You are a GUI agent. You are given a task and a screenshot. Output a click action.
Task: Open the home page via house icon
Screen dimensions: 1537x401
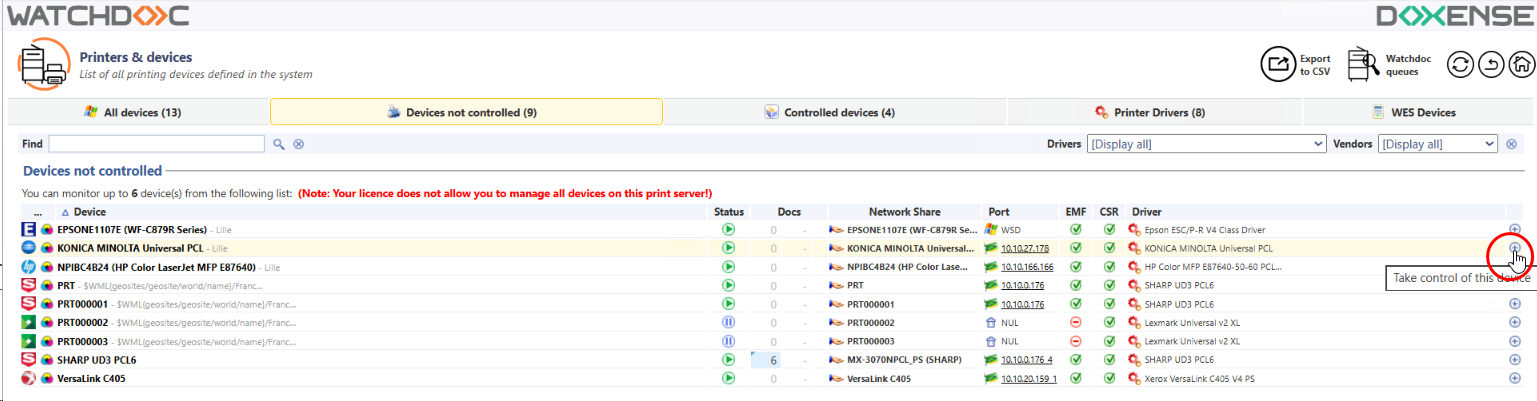click(1519, 65)
